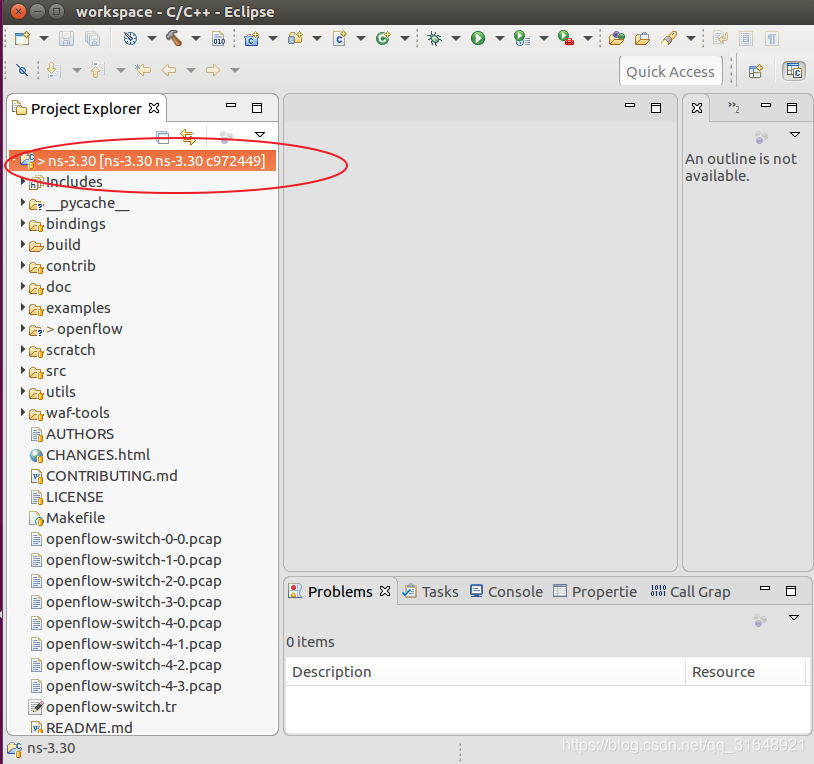
Task: Click the Open Perspective icon
Action: pyautogui.click(x=756, y=71)
